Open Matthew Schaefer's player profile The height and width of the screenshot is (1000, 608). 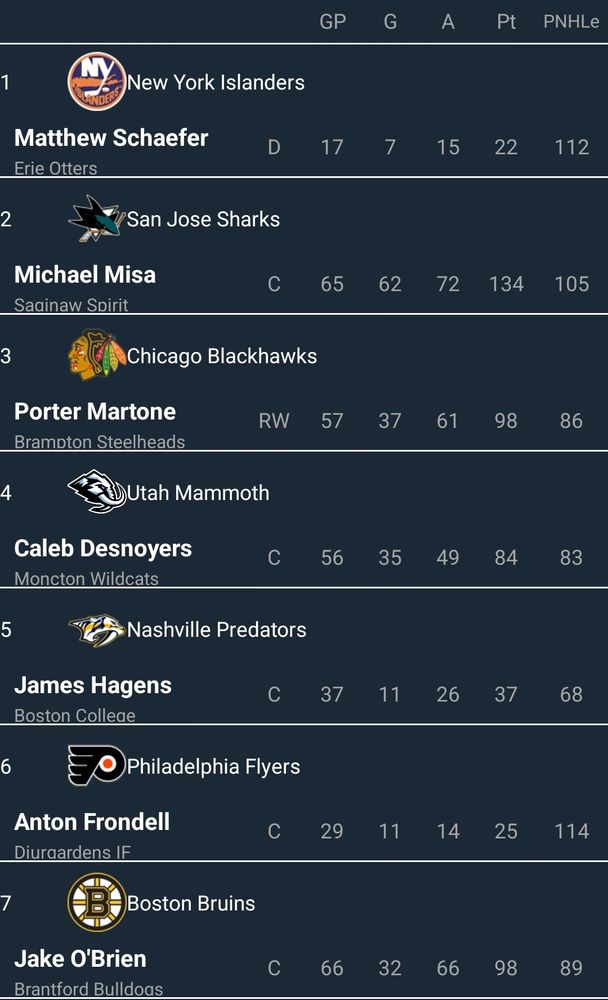pyautogui.click(x=111, y=138)
